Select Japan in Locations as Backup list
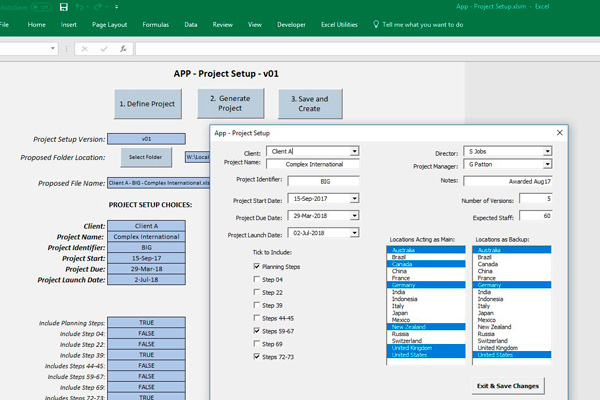Image resolution: width=600 pixels, height=400 pixels. [512, 313]
